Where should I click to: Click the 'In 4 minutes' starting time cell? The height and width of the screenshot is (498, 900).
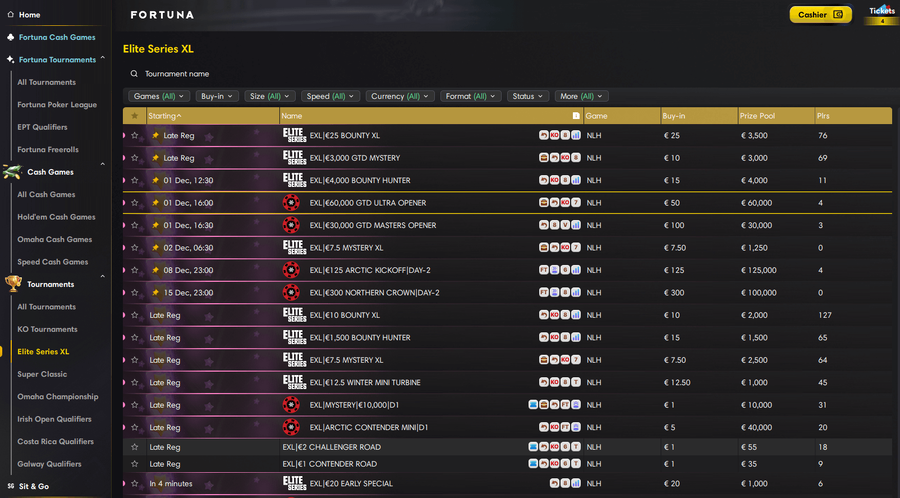170,484
